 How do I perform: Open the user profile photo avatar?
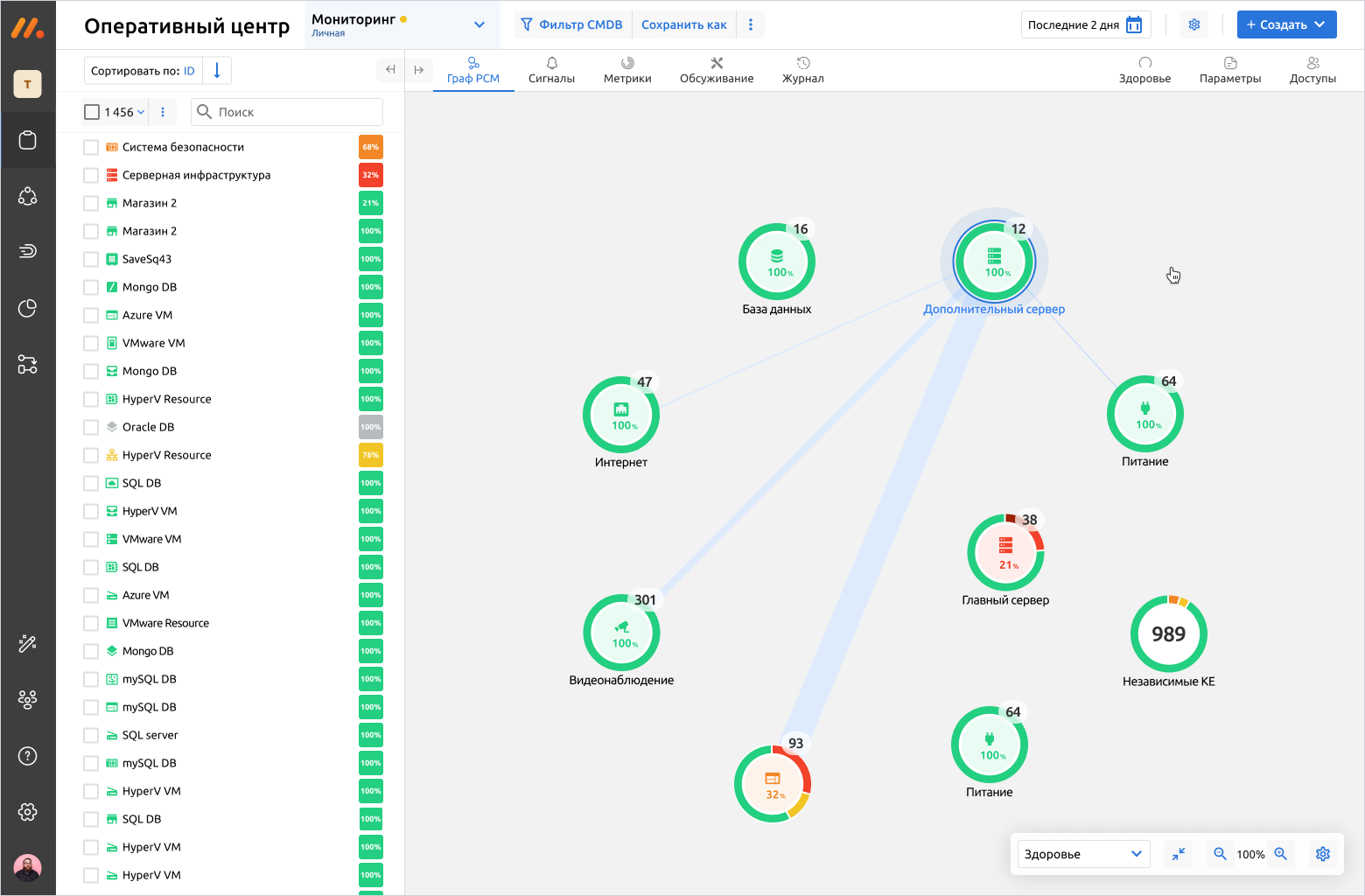(x=28, y=868)
